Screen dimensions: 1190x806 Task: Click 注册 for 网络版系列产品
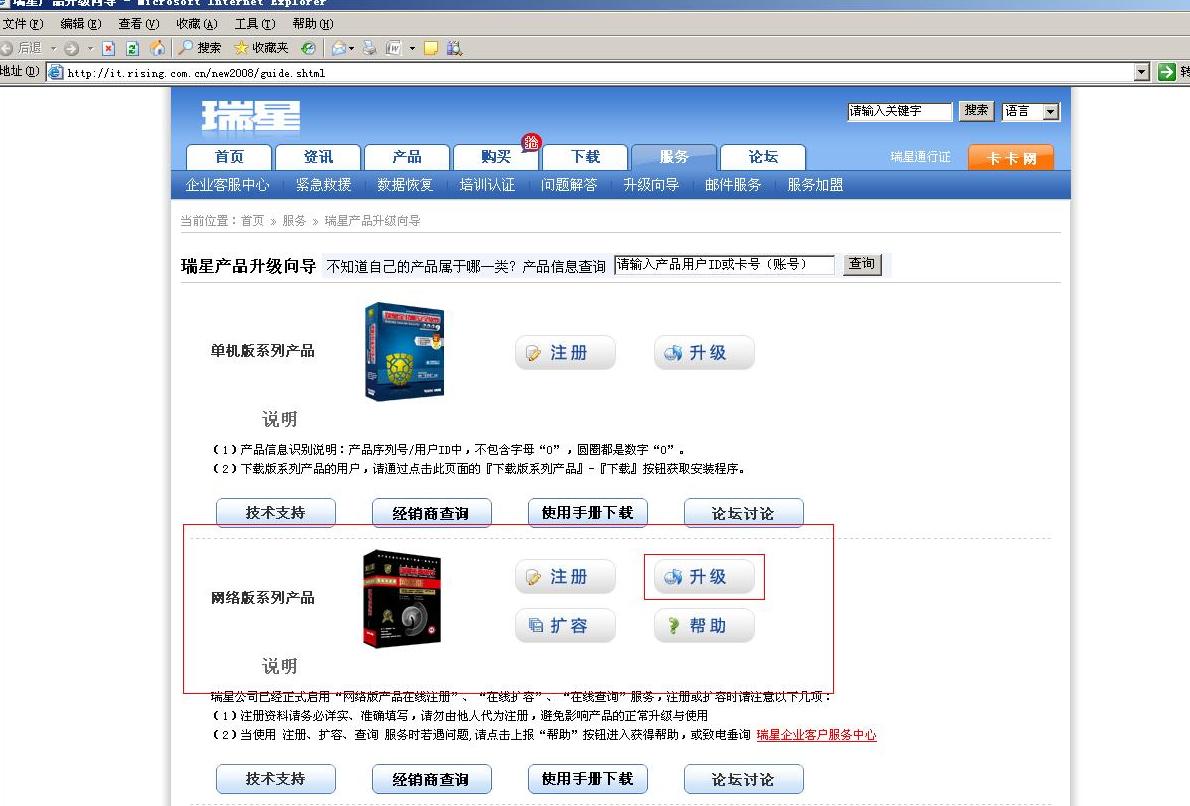pos(565,577)
